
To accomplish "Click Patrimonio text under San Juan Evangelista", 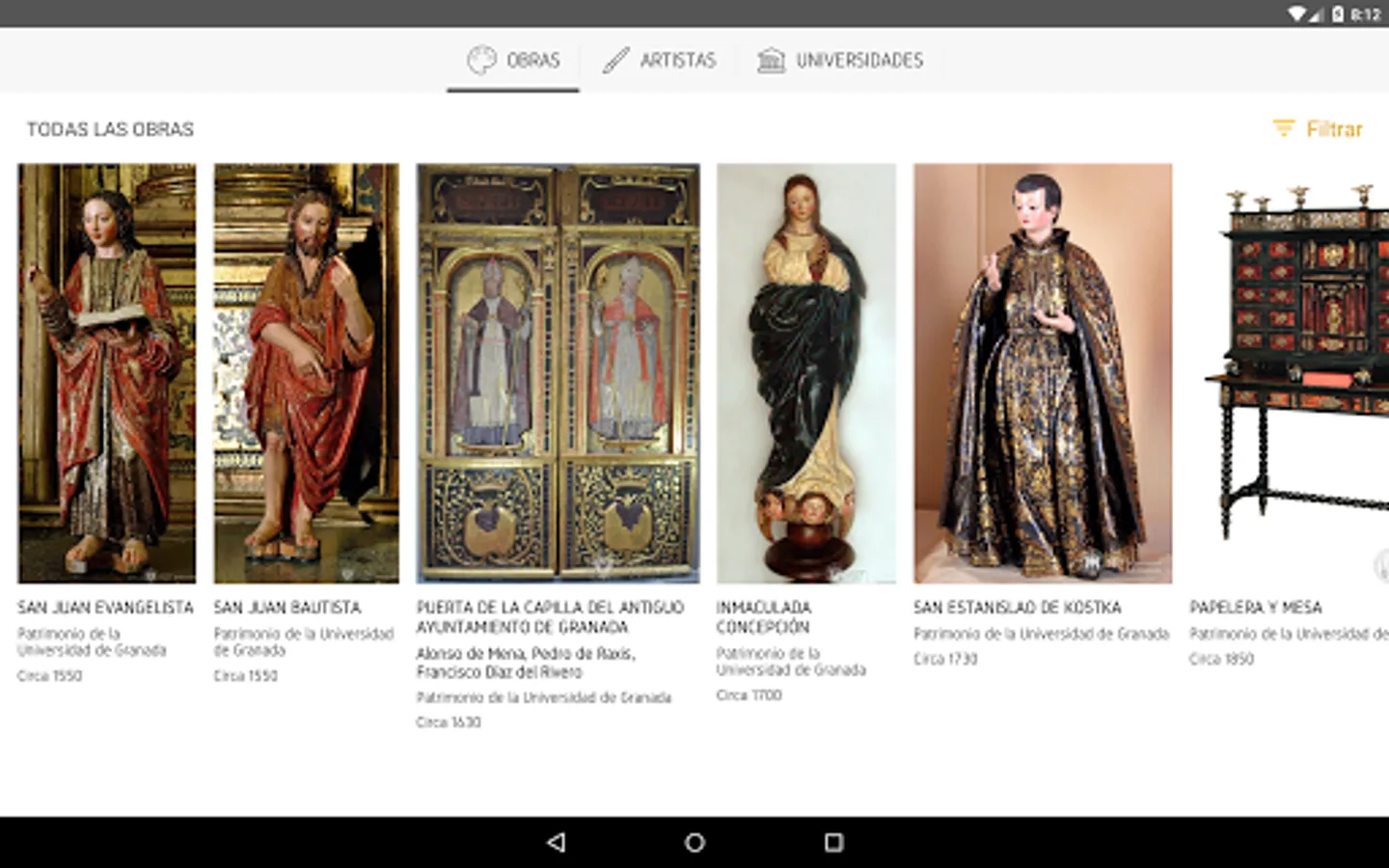I will (92, 642).
